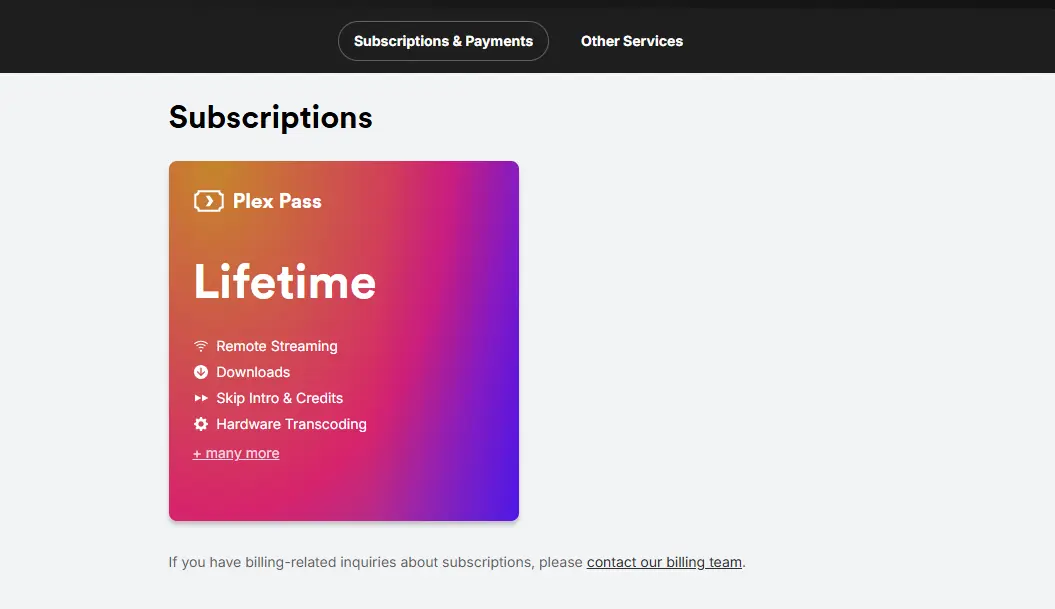Screen dimensions: 1055x609
Task: Click the fast-forward Skip Intro icon
Action: pos(201,398)
